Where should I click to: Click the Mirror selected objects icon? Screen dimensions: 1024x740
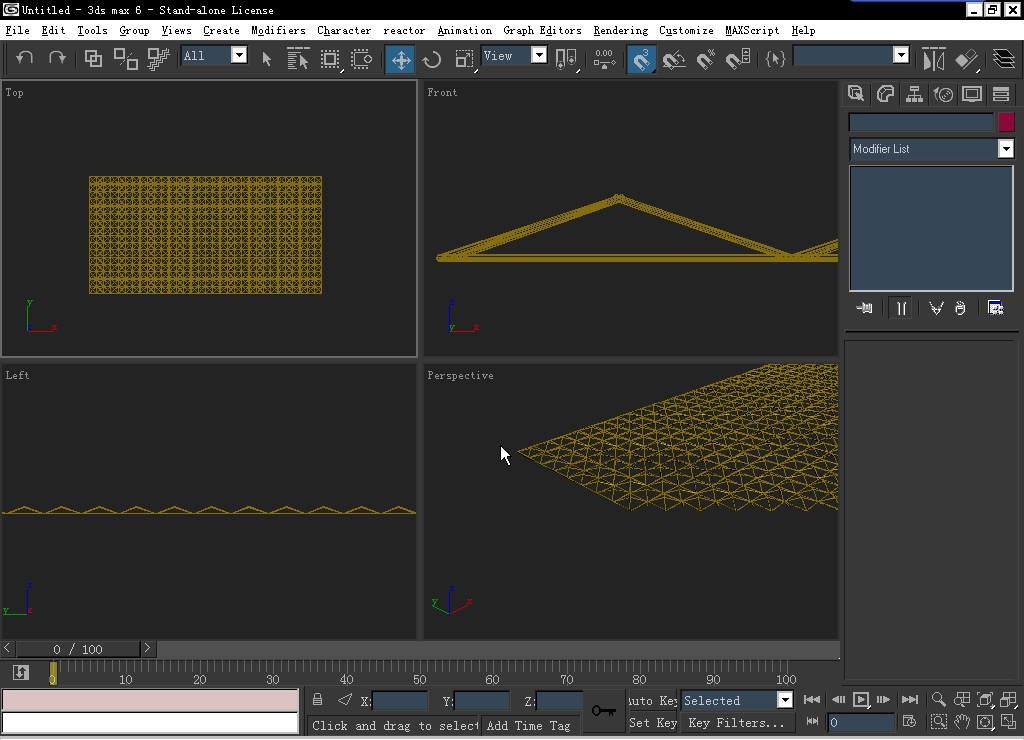point(933,60)
